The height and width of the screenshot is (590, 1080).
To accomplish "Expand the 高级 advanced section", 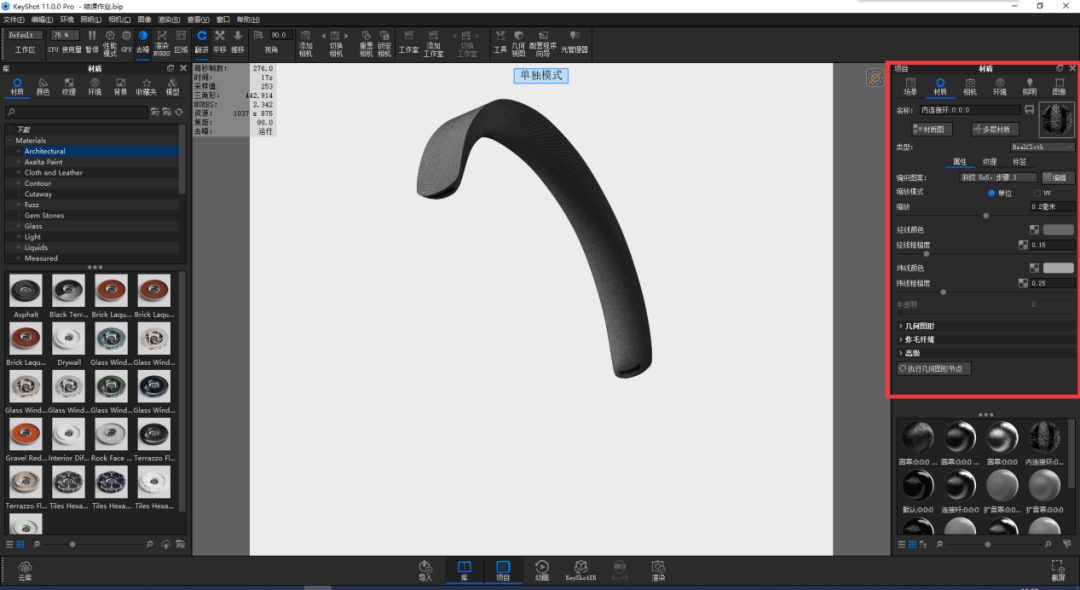I will pos(901,353).
